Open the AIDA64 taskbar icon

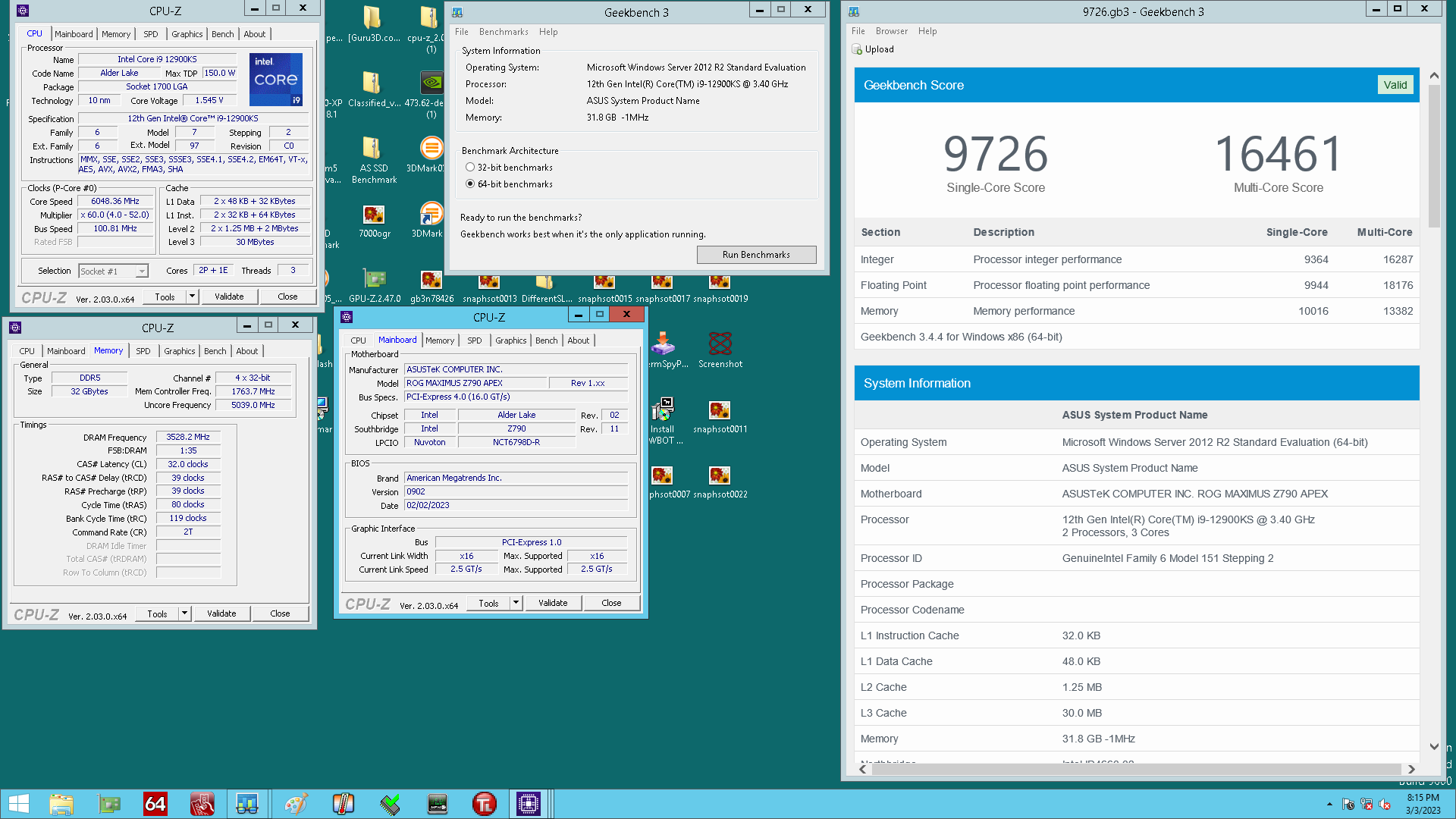click(x=155, y=804)
